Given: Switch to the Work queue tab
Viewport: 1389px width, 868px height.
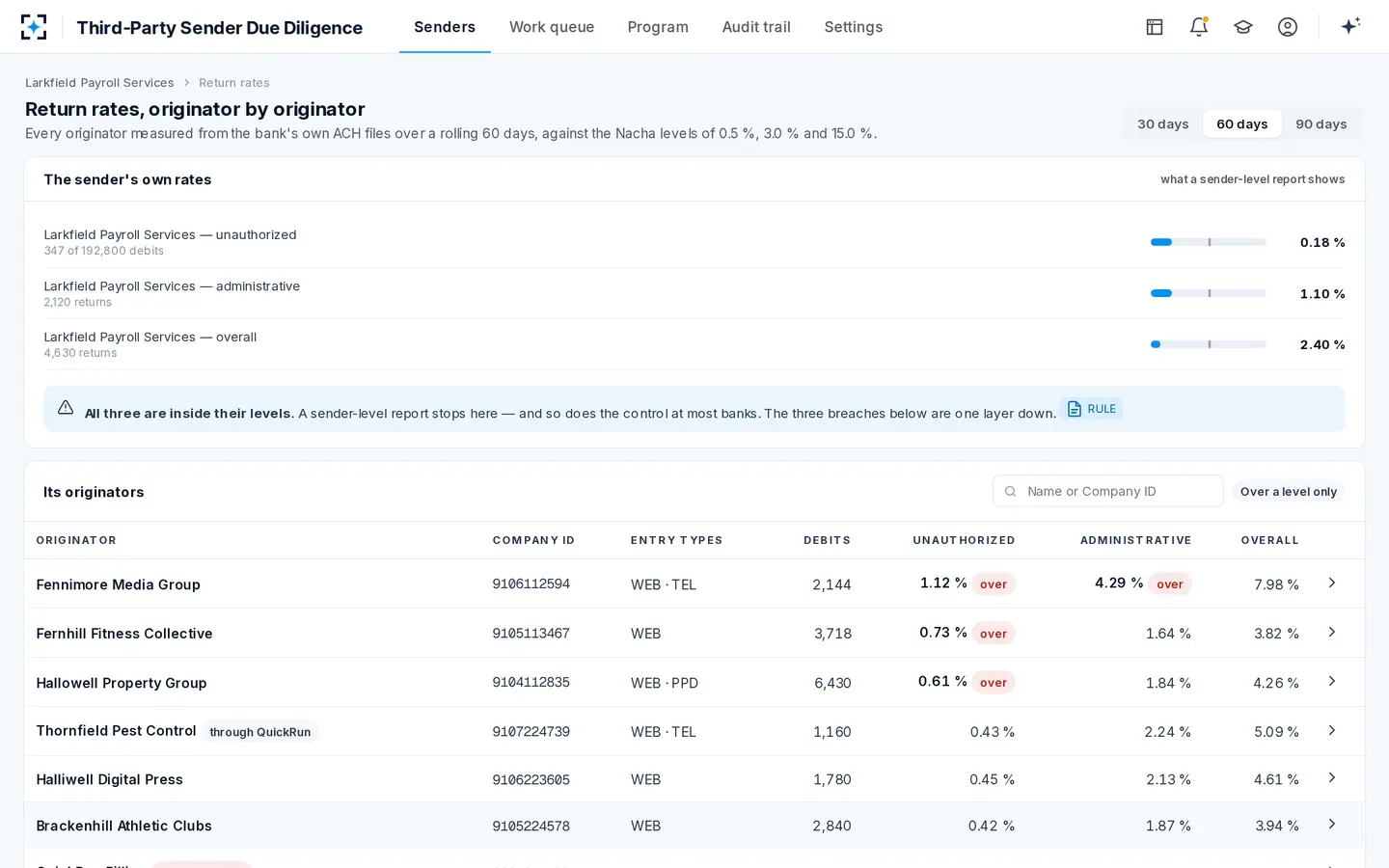Looking at the screenshot, I should [x=552, y=27].
